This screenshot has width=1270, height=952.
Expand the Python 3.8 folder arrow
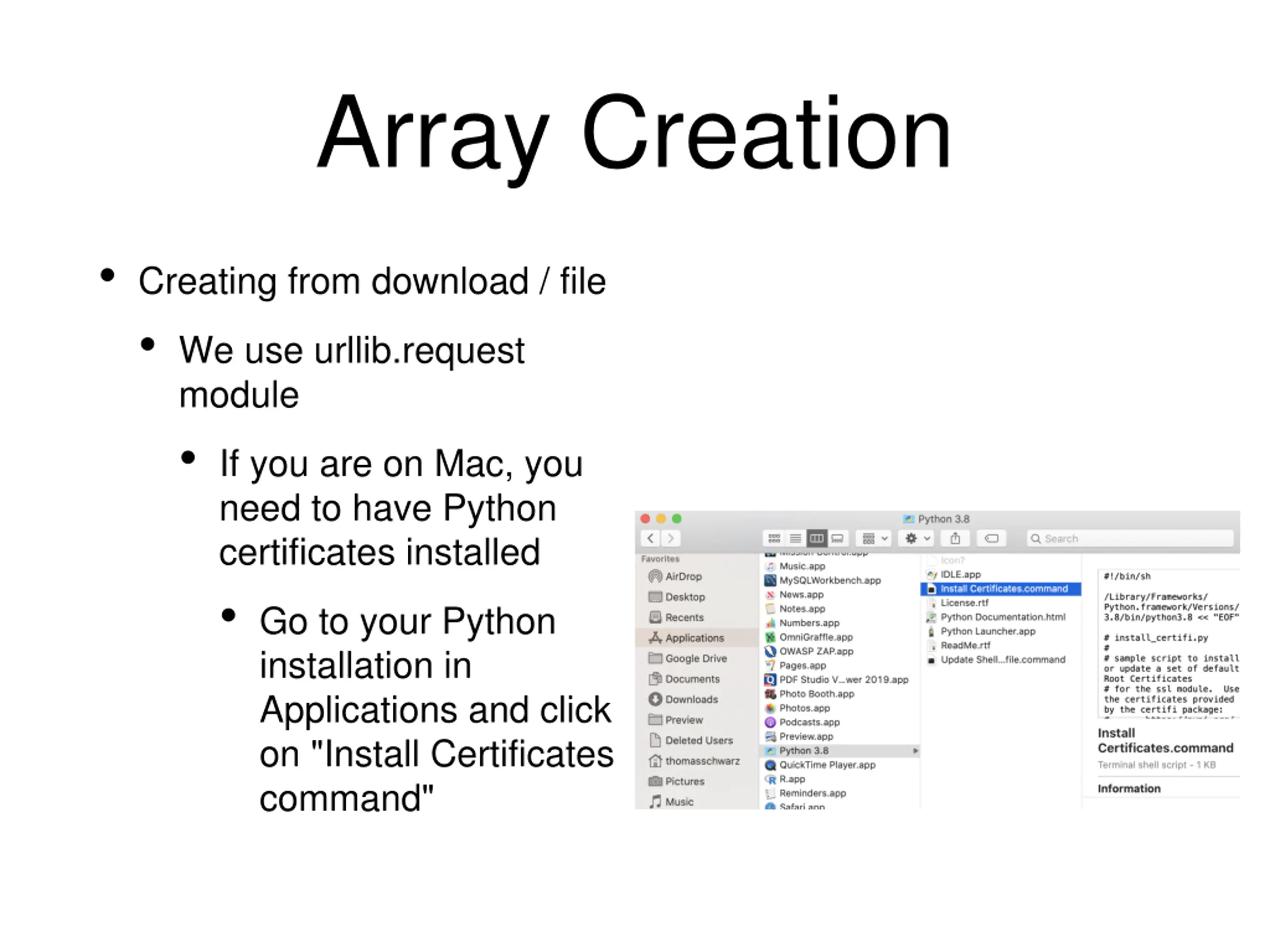pos(915,751)
